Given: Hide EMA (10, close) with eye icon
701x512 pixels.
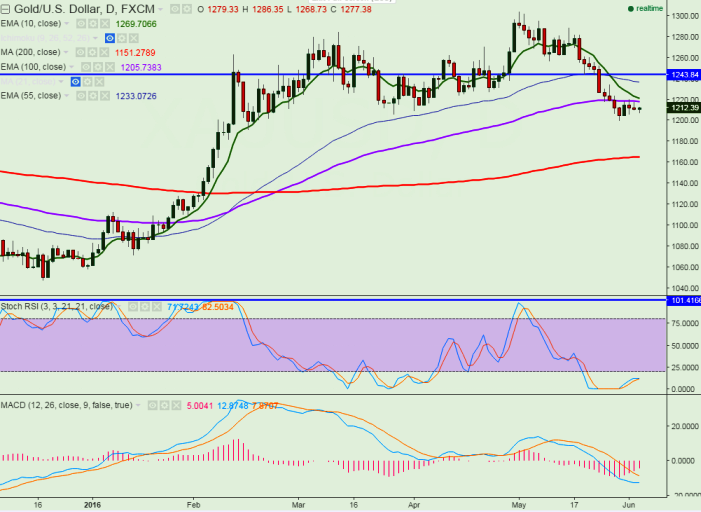Looking at the screenshot, I should [x=80, y=24].
